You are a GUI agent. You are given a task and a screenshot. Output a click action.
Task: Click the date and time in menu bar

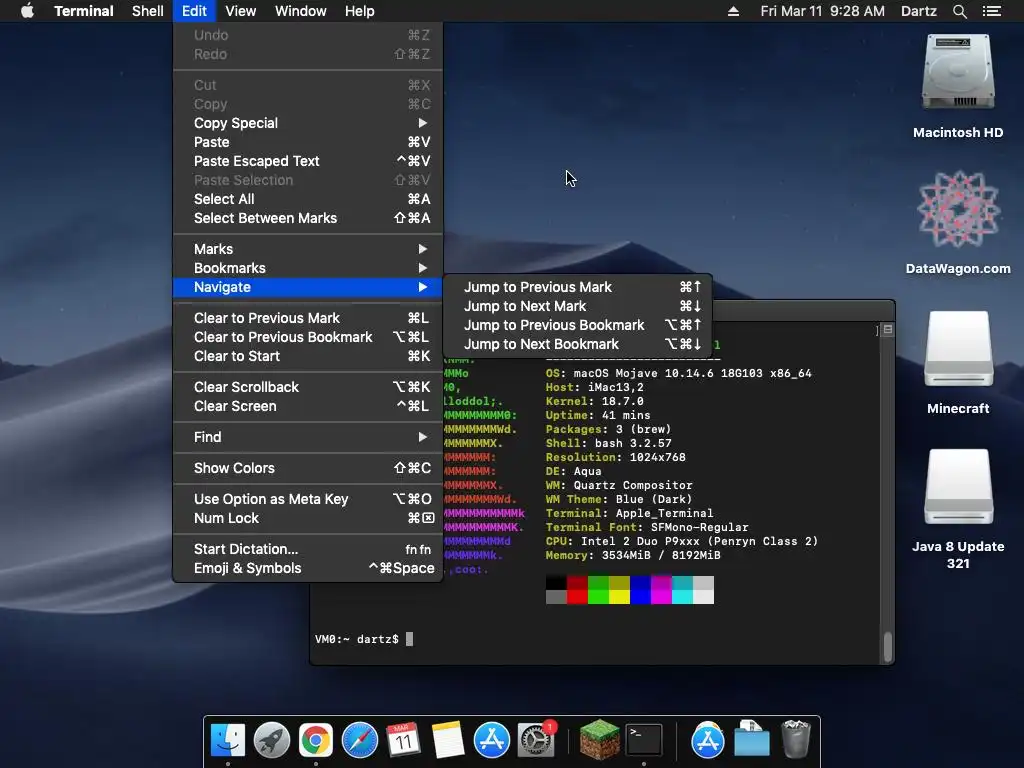click(x=822, y=11)
